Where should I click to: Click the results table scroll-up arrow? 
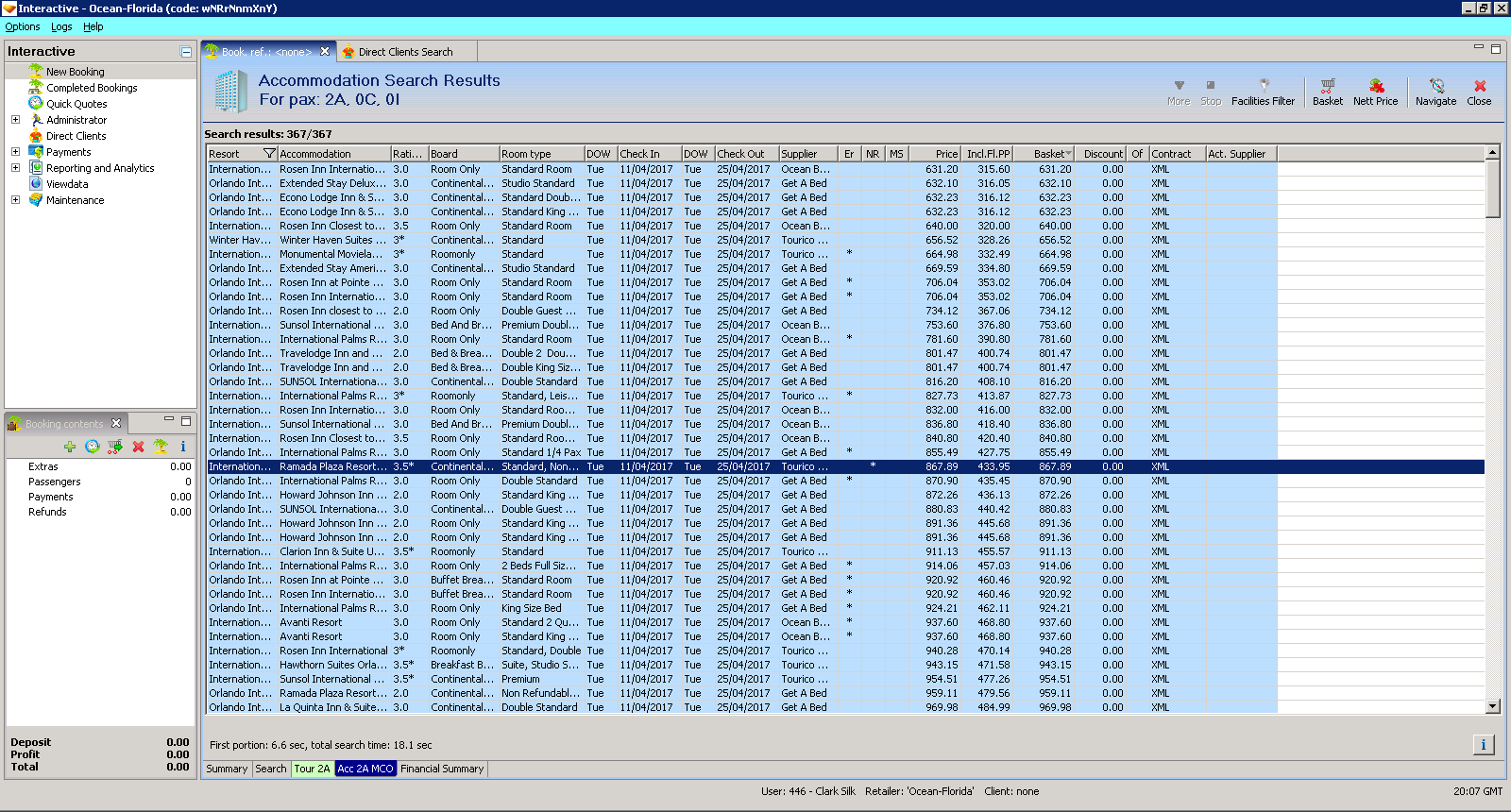pos(1493,152)
